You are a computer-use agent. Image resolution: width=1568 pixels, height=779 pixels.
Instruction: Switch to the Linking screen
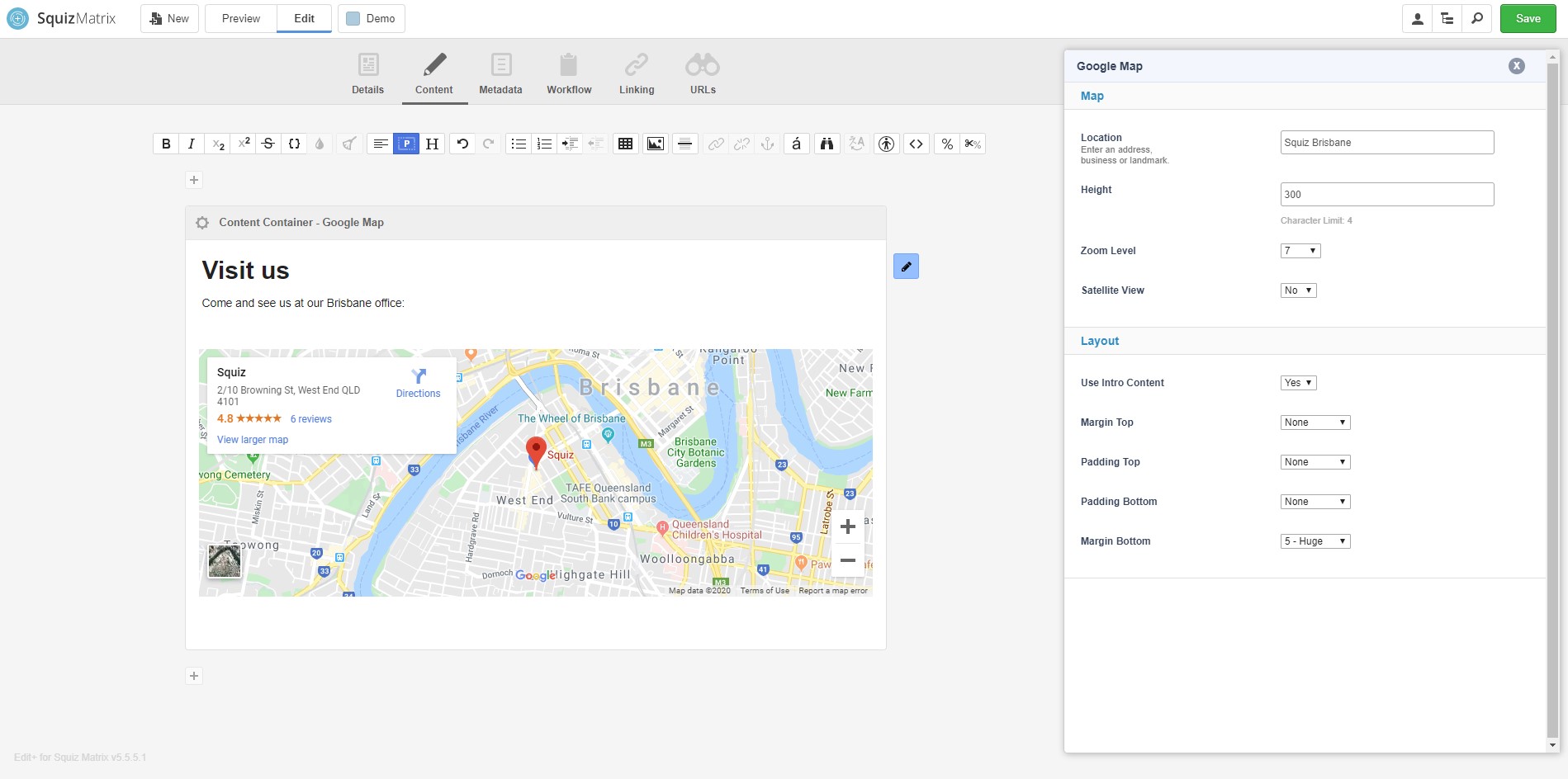pos(637,74)
